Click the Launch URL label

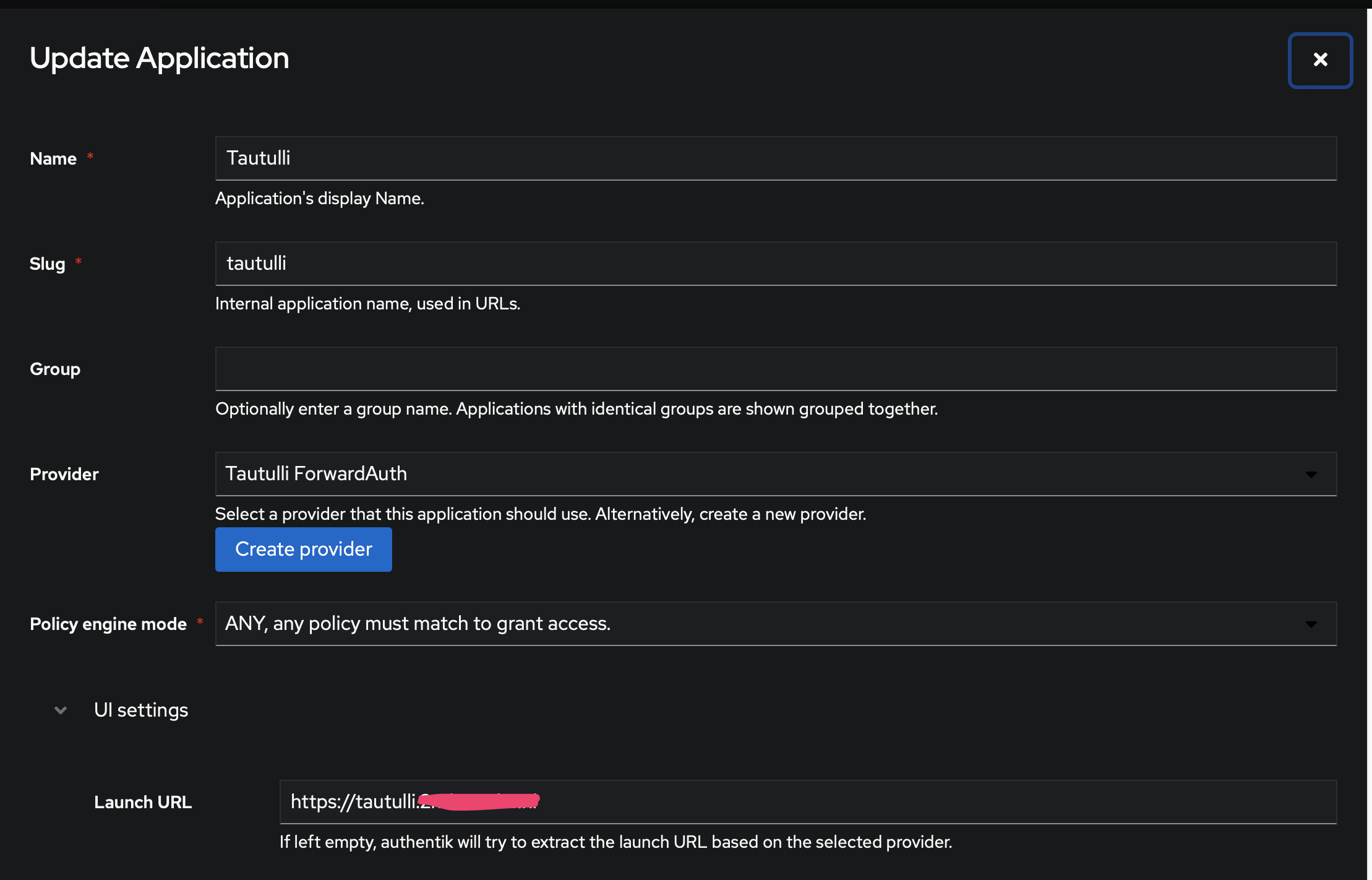[143, 802]
